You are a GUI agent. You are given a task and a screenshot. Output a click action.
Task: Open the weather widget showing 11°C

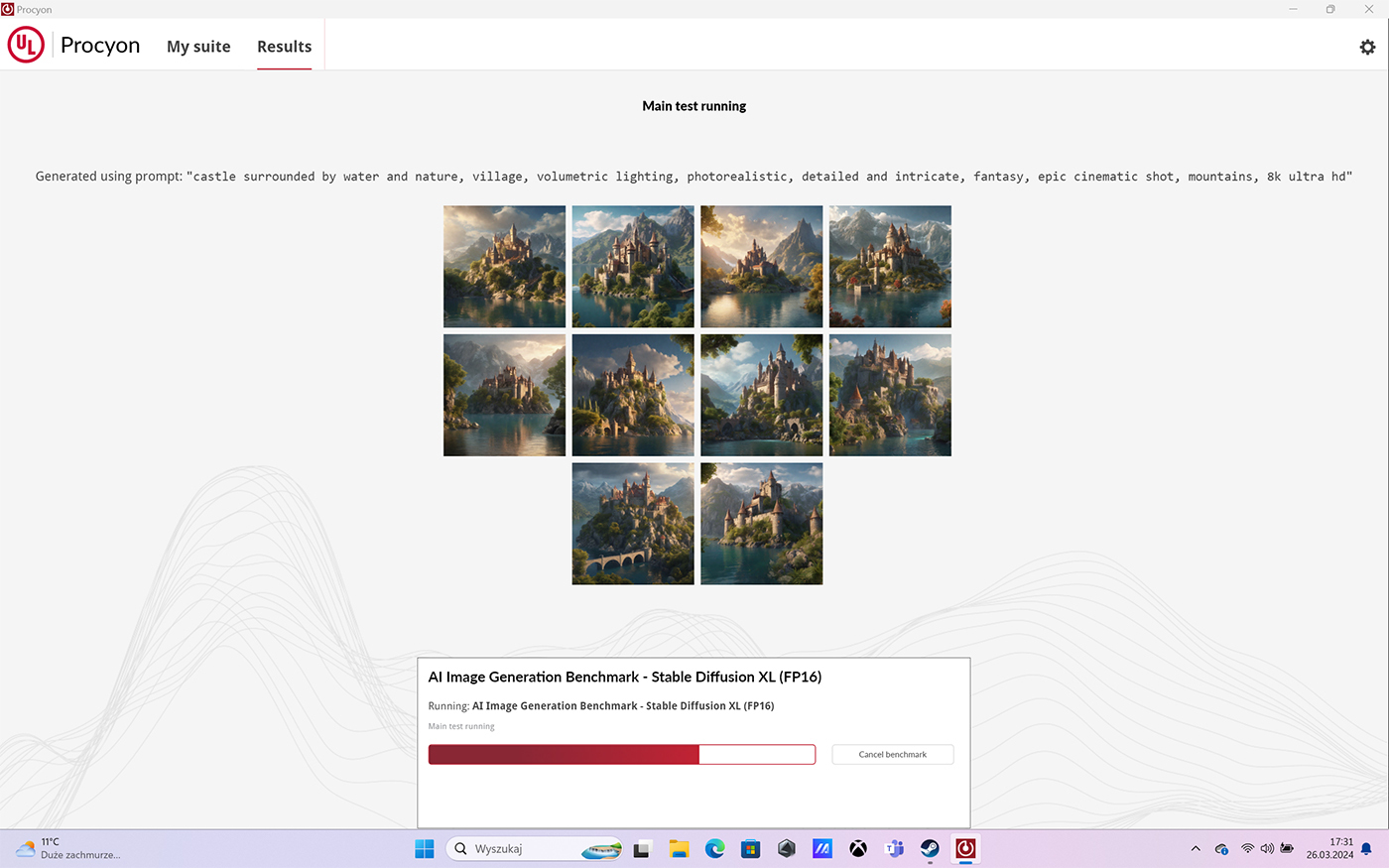click(x=69, y=849)
